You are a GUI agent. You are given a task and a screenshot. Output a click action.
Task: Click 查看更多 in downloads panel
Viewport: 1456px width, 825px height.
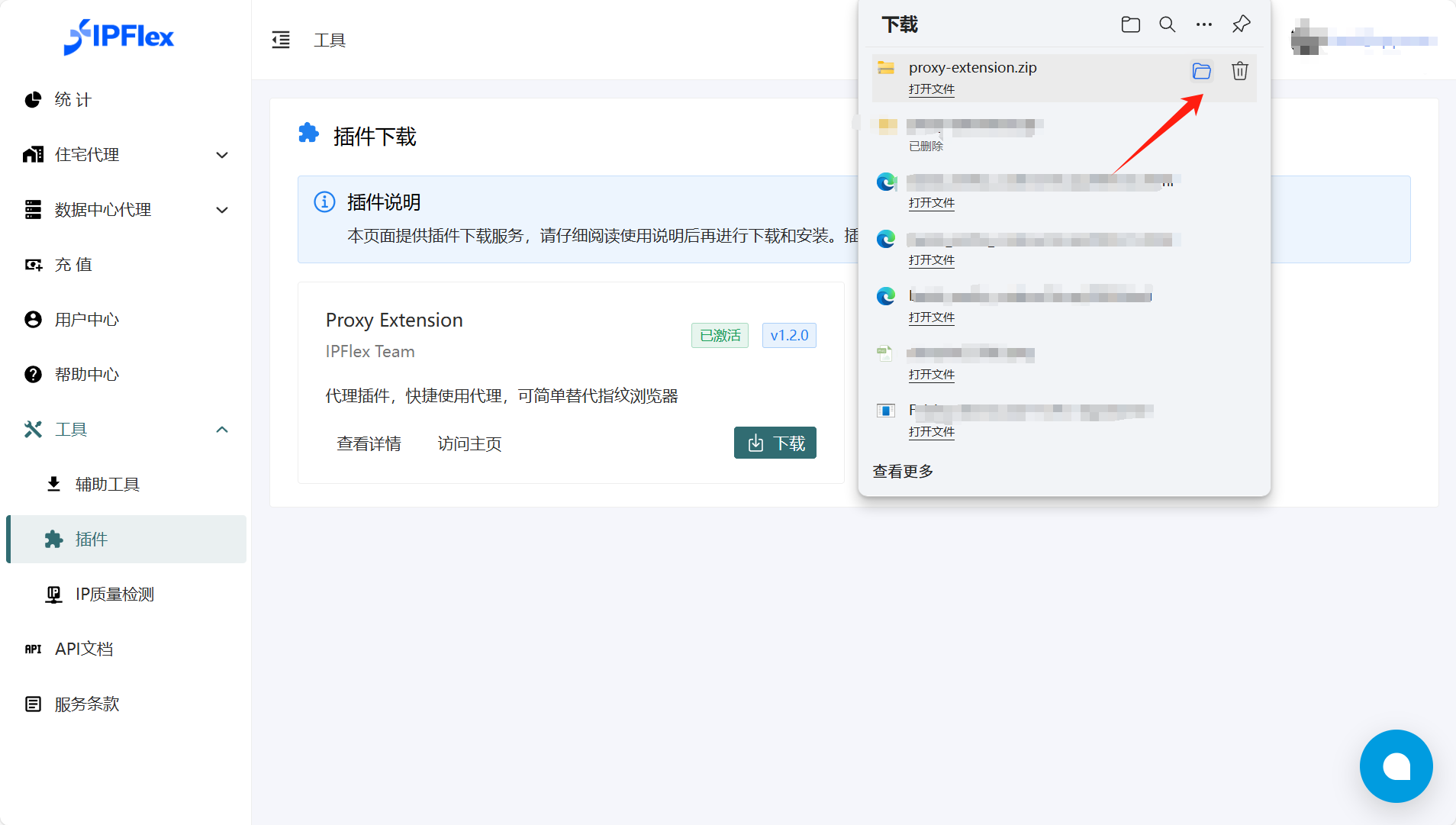pos(903,471)
